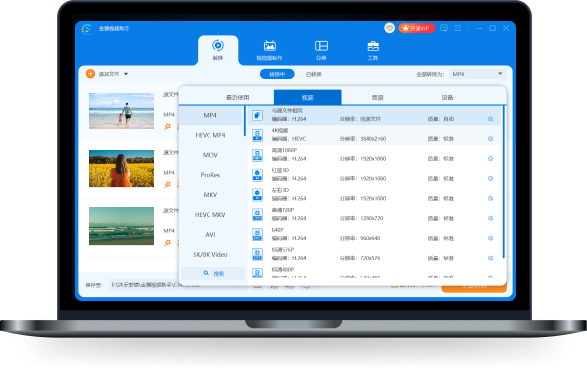Screen dimensions: 587x371
Task: Switch to the audio tab in format panel
Action: pos(377,97)
